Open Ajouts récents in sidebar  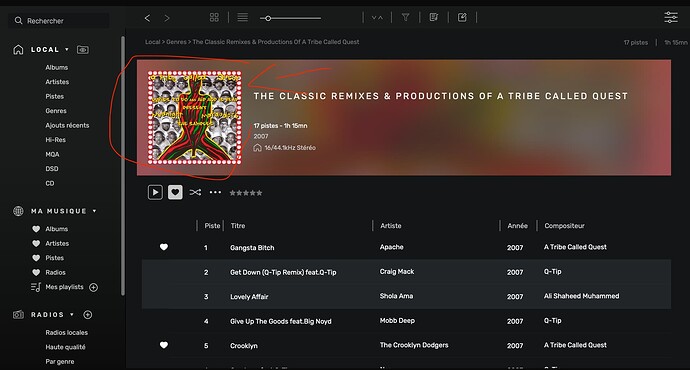click(67, 125)
